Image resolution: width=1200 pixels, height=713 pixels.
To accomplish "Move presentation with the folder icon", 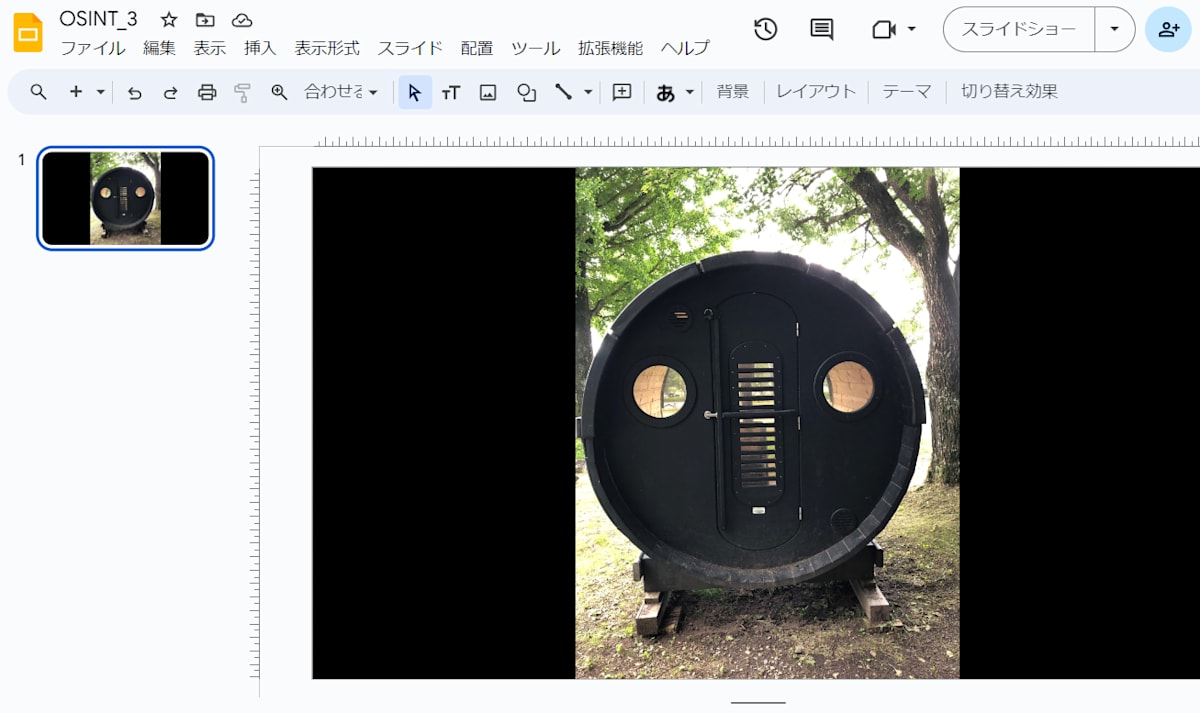I will (x=205, y=19).
